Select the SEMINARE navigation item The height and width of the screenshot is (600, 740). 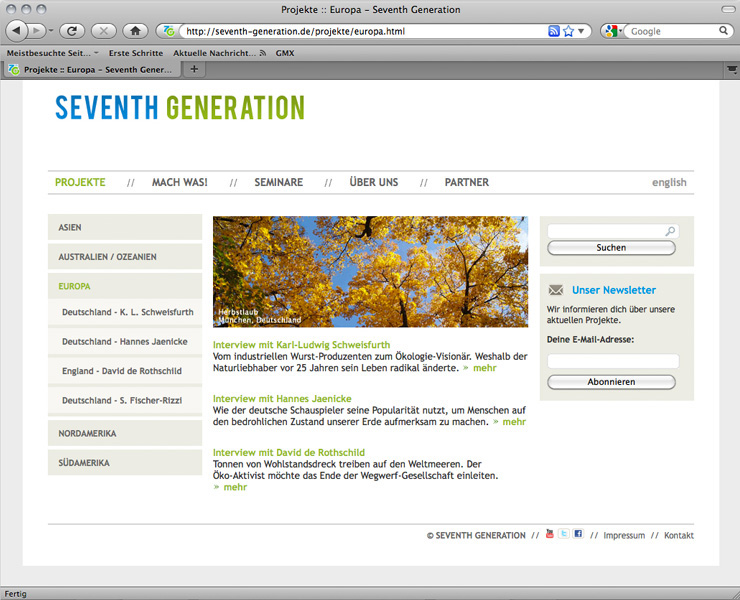point(278,182)
